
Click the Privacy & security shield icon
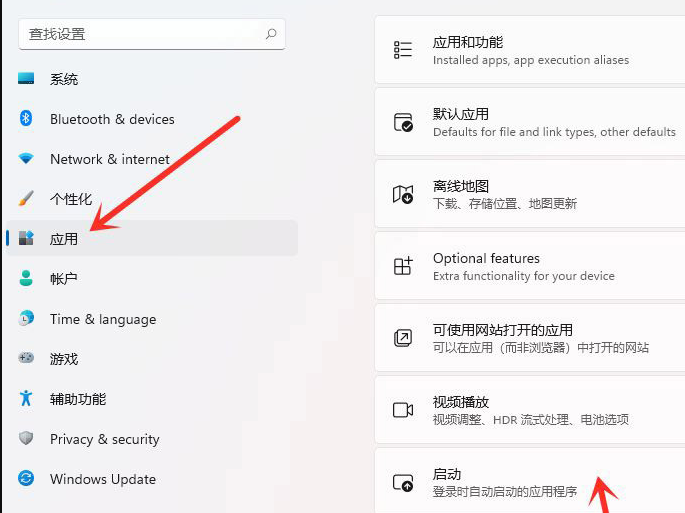coord(27,439)
